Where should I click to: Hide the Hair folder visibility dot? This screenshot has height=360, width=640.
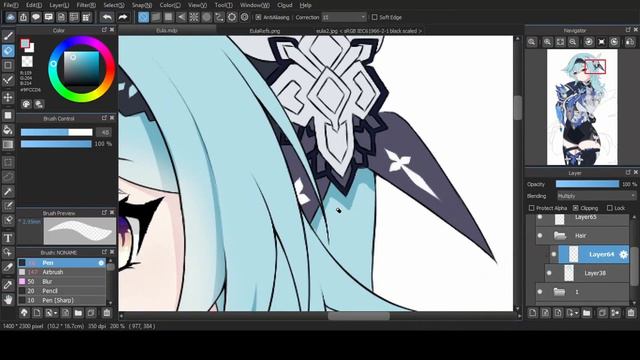click(540, 236)
